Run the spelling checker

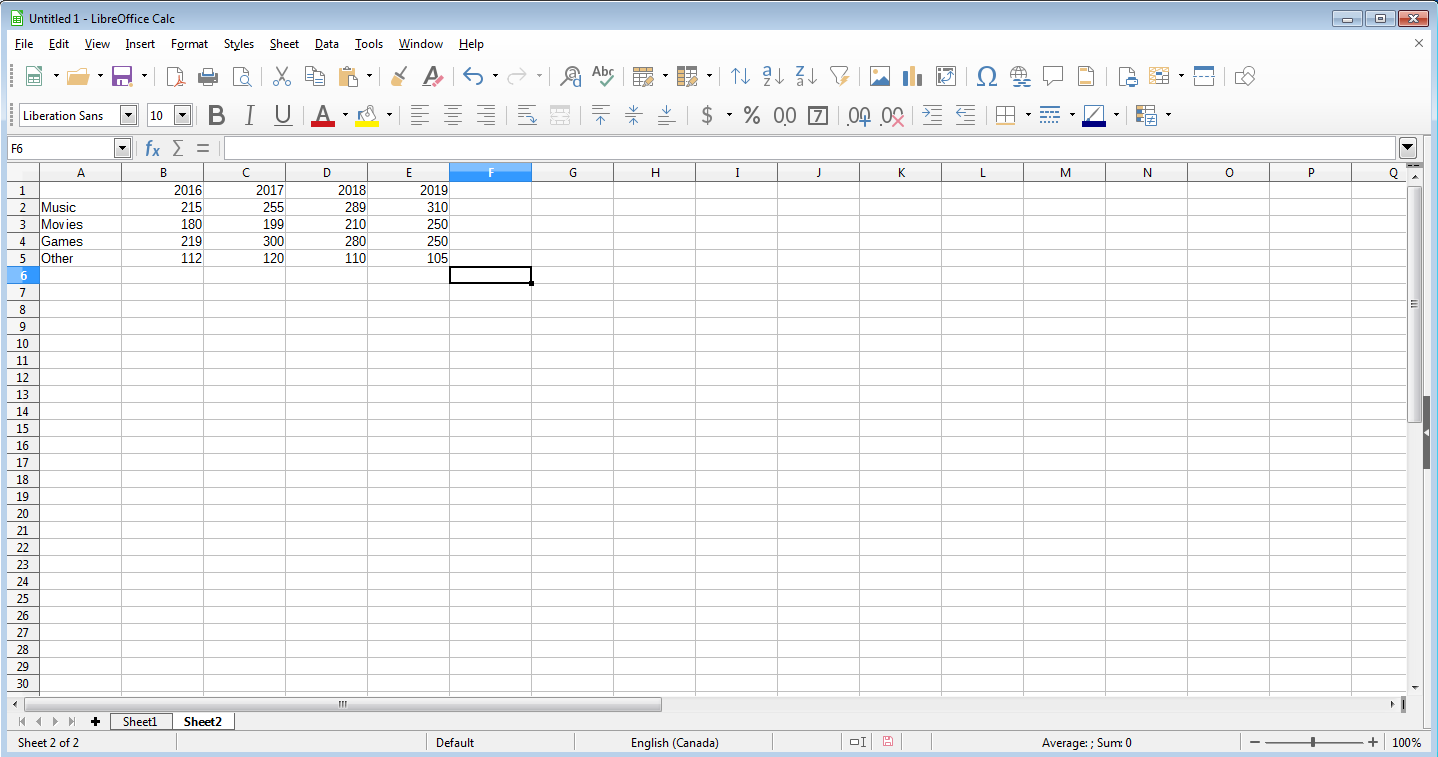point(603,76)
